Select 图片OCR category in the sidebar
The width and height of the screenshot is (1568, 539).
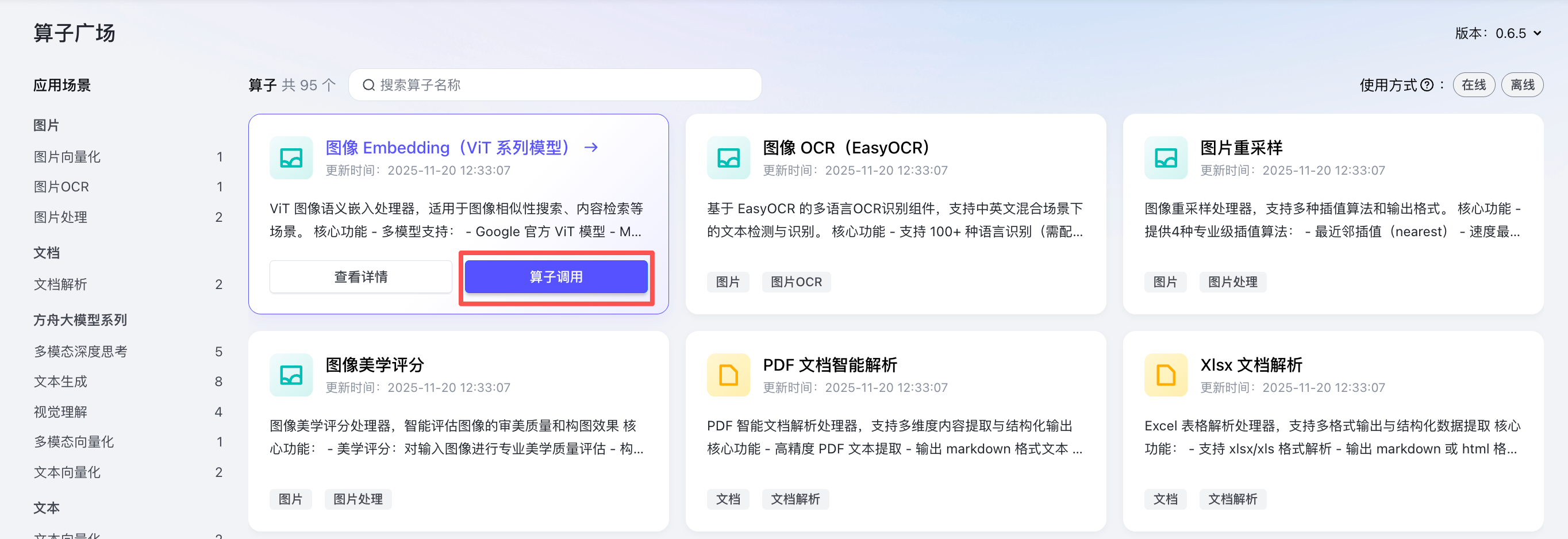61,187
